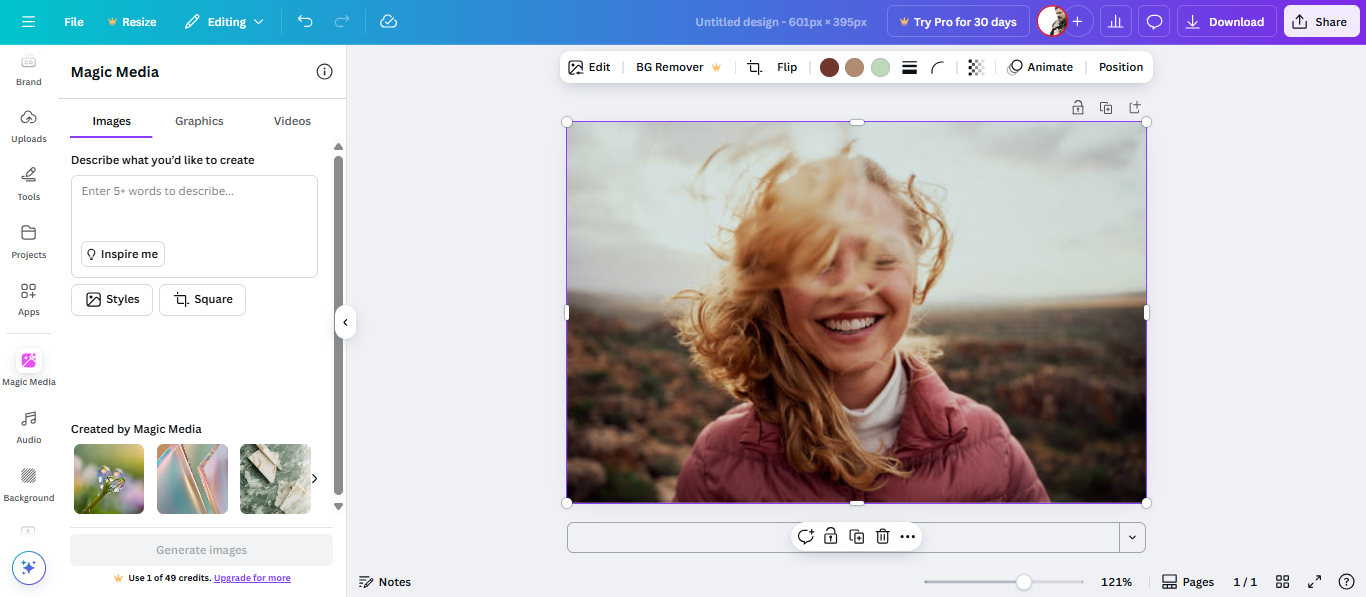Screen dimensions: 1366x597
Task: Click the Download button
Action: [1226, 20]
